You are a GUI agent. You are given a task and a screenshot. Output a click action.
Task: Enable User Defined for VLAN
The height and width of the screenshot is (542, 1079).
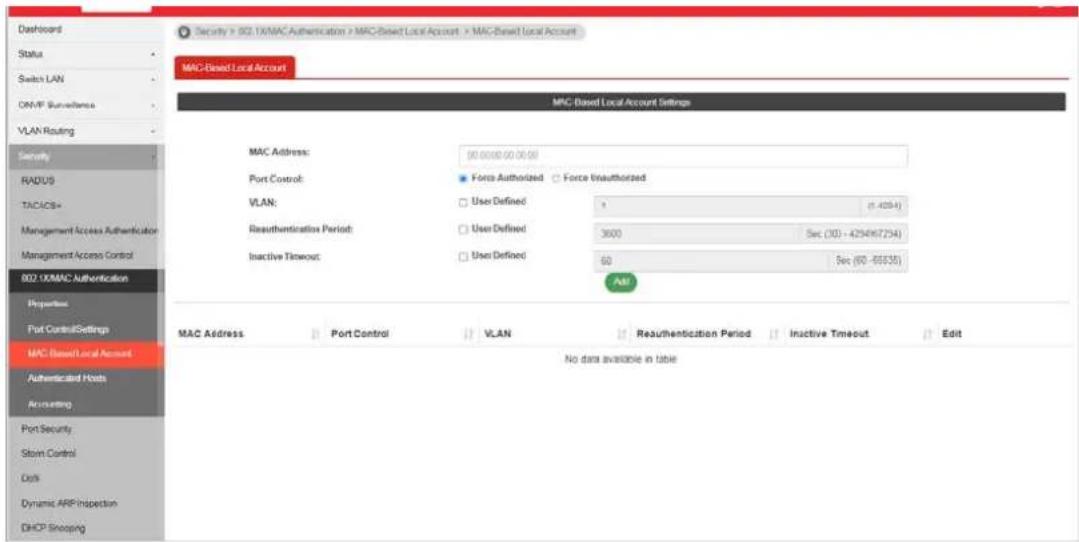(463, 202)
